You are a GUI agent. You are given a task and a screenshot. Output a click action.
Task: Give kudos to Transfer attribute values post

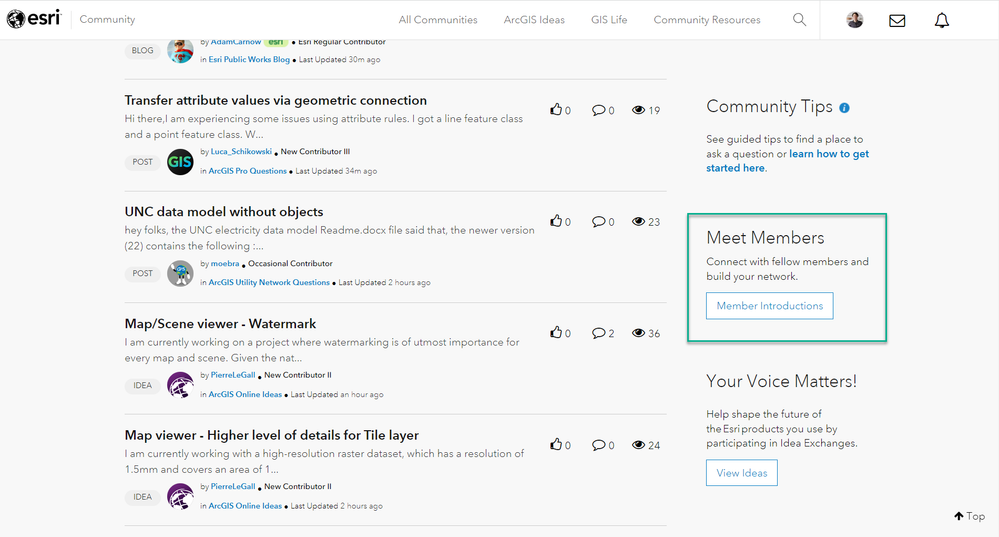click(556, 110)
